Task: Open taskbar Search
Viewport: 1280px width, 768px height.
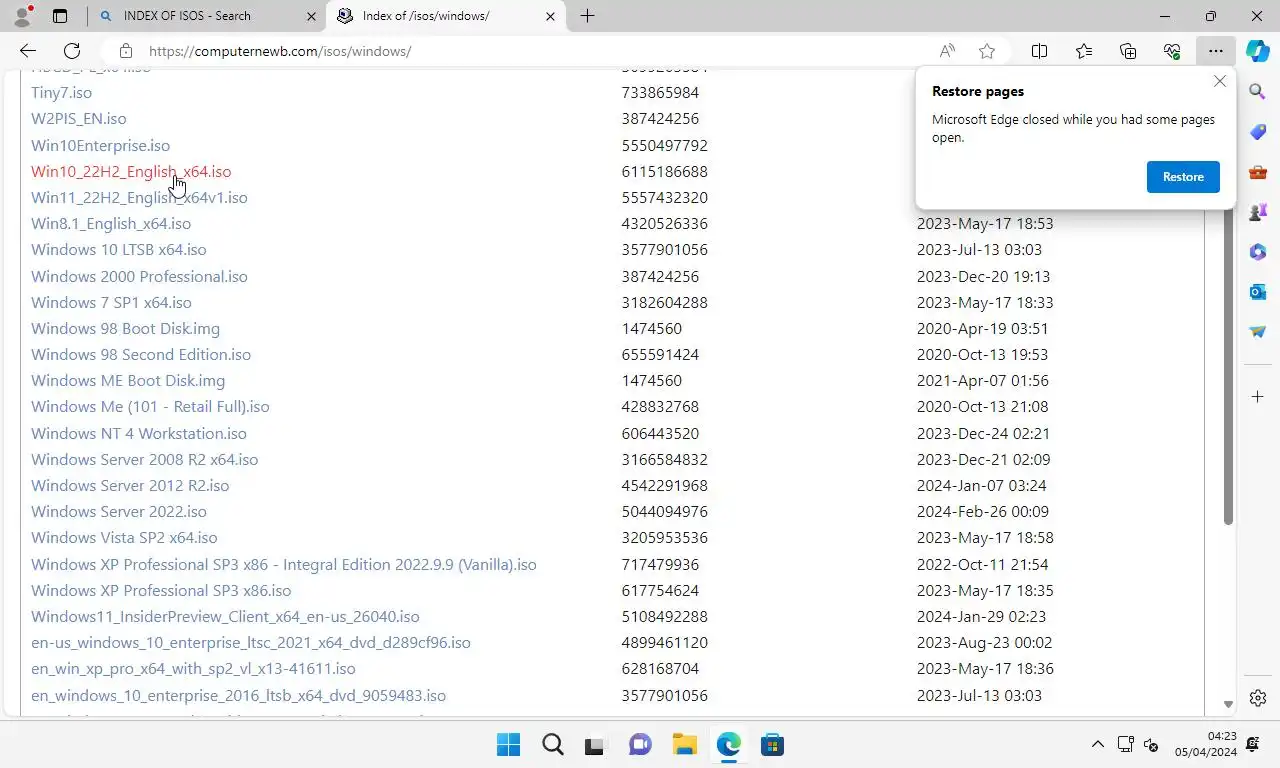Action: [552, 744]
